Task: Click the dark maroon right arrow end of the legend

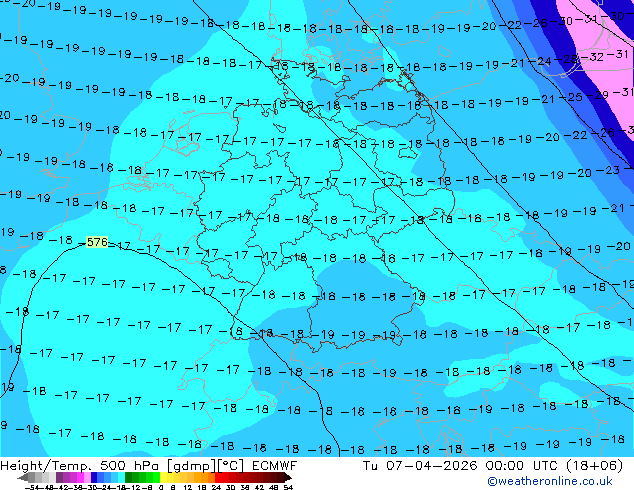Action: (288, 477)
